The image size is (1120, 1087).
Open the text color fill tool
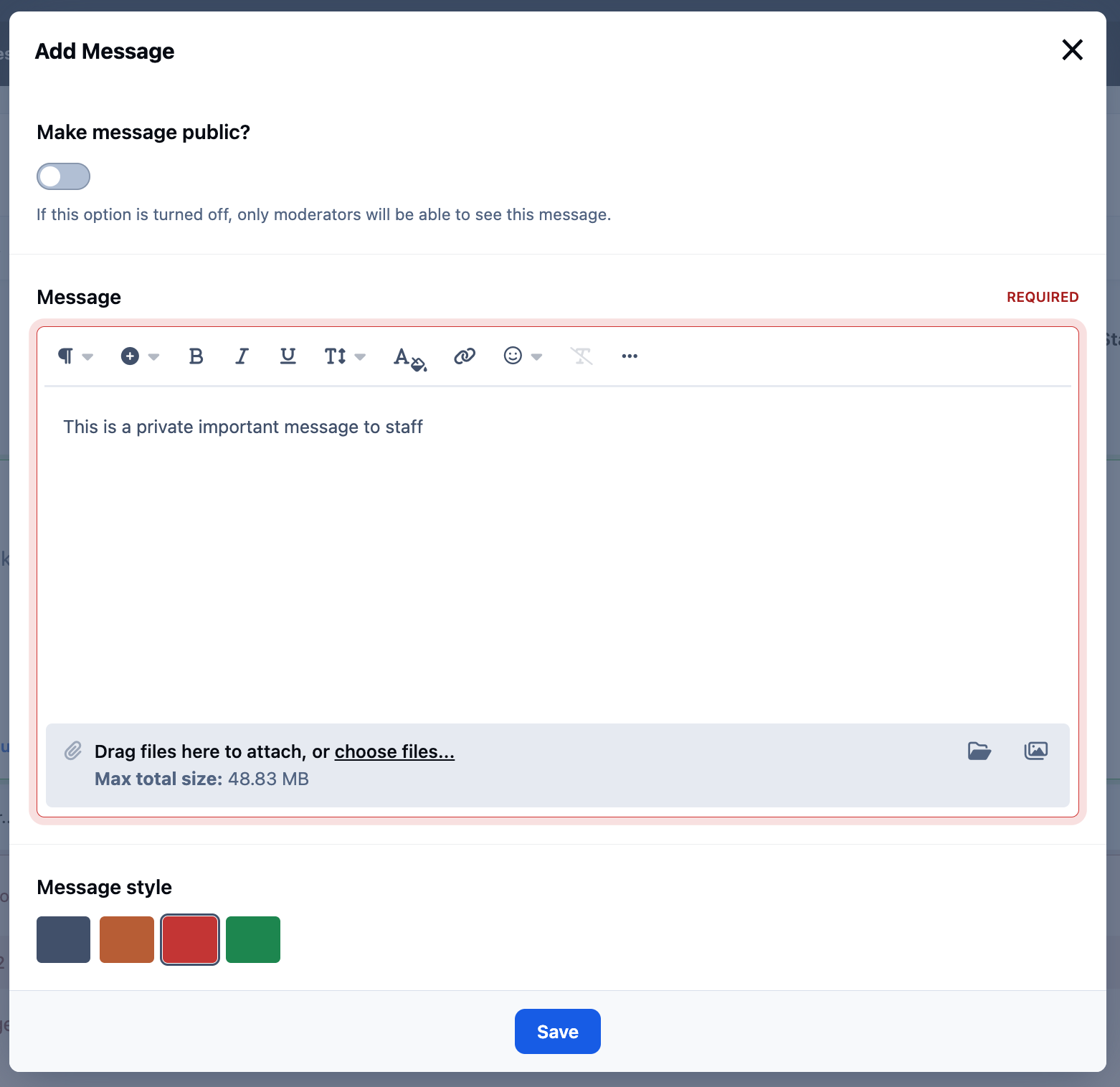click(409, 357)
